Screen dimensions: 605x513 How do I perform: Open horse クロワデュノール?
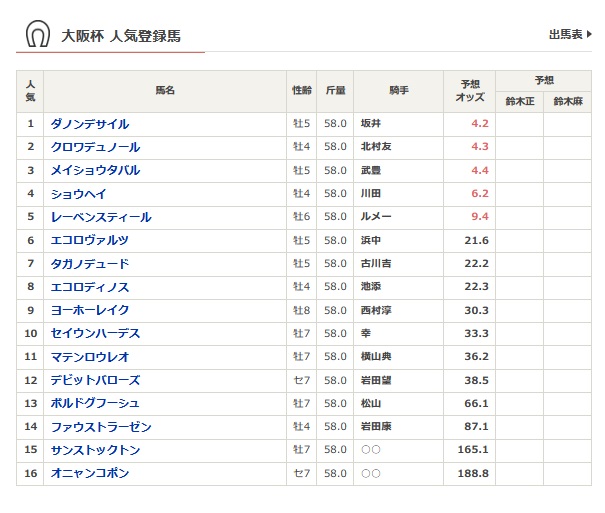pos(95,147)
